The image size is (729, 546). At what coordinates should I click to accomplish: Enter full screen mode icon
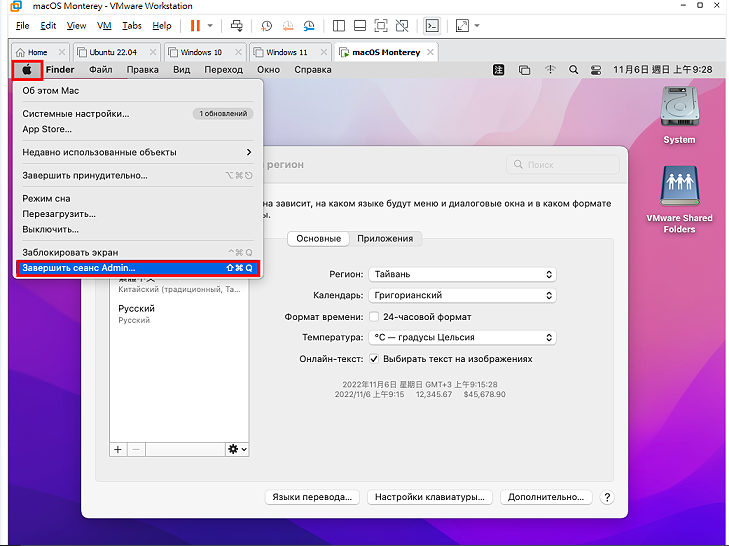pyautogui.click(x=381, y=26)
